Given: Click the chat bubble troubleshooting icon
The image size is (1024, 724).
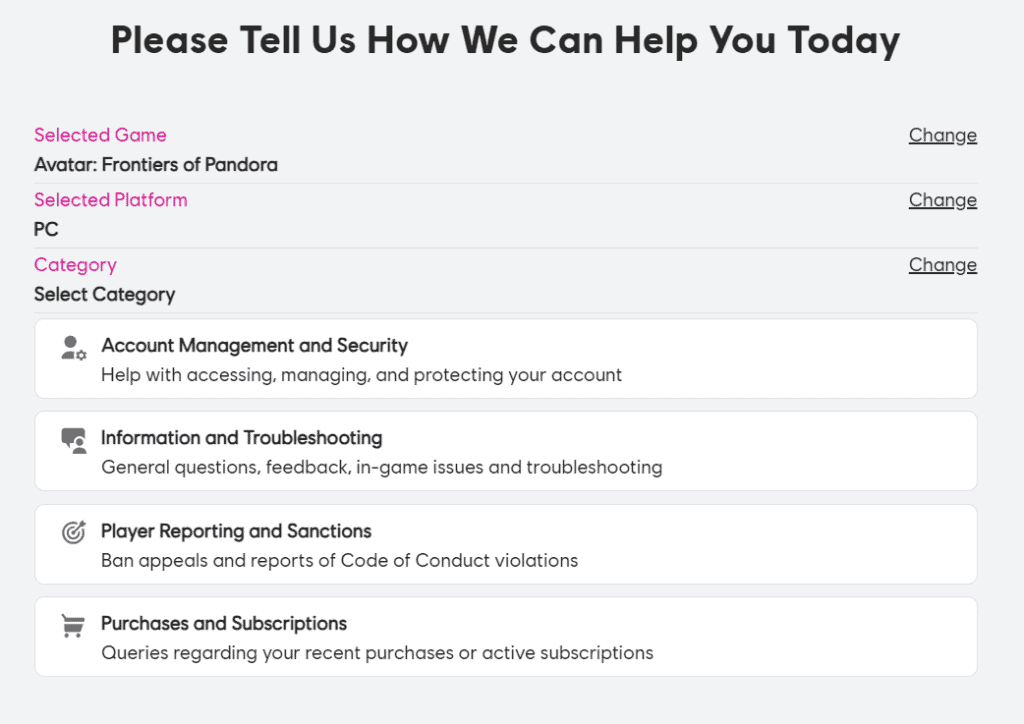Looking at the screenshot, I should click(73, 441).
